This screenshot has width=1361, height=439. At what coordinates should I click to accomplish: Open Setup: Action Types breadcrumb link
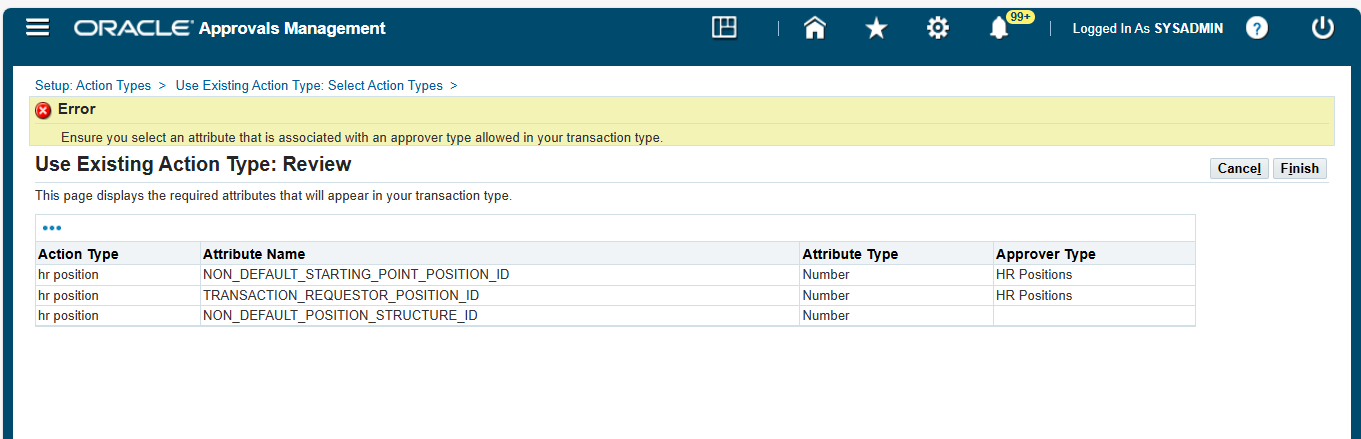pyautogui.click(x=93, y=86)
